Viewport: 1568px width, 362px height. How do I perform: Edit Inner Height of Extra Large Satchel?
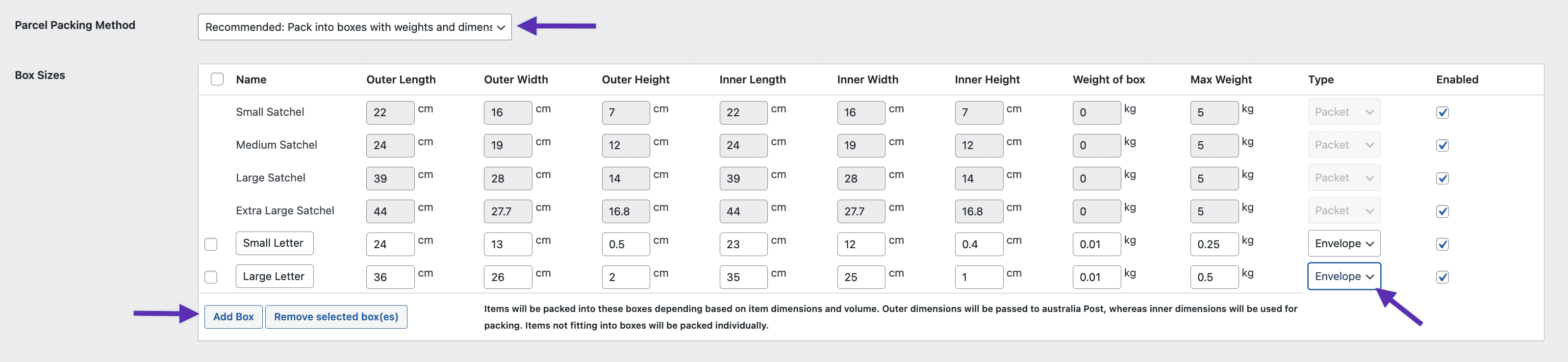(x=978, y=211)
